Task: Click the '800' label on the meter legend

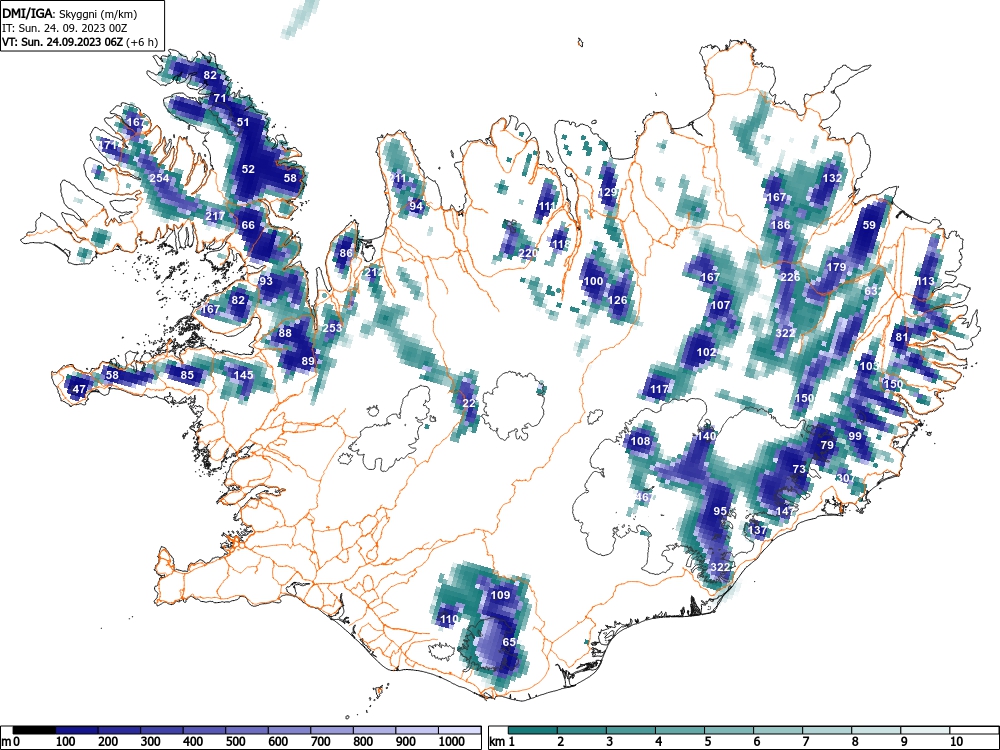Action: (x=362, y=742)
